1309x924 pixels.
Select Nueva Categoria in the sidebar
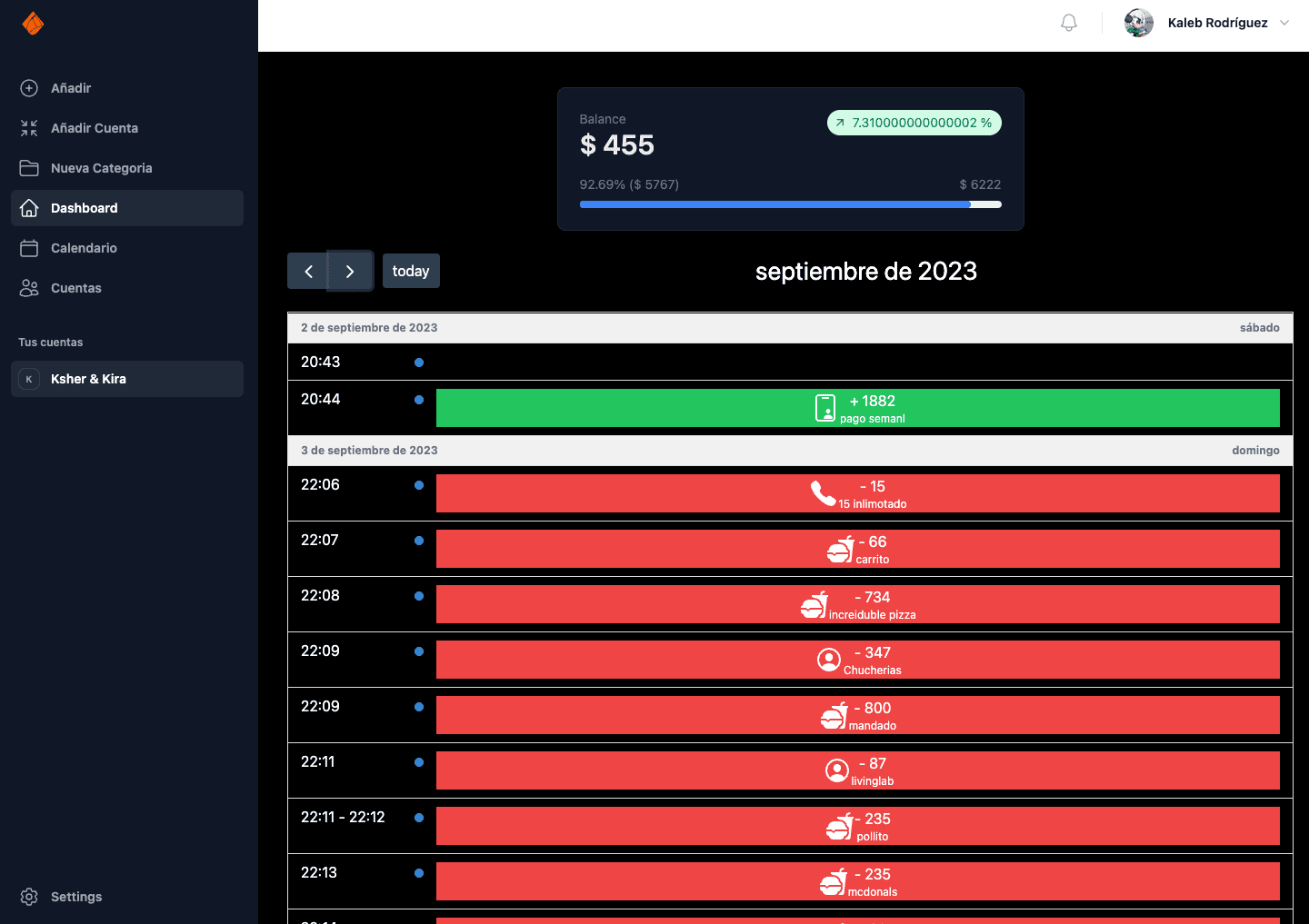101,168
